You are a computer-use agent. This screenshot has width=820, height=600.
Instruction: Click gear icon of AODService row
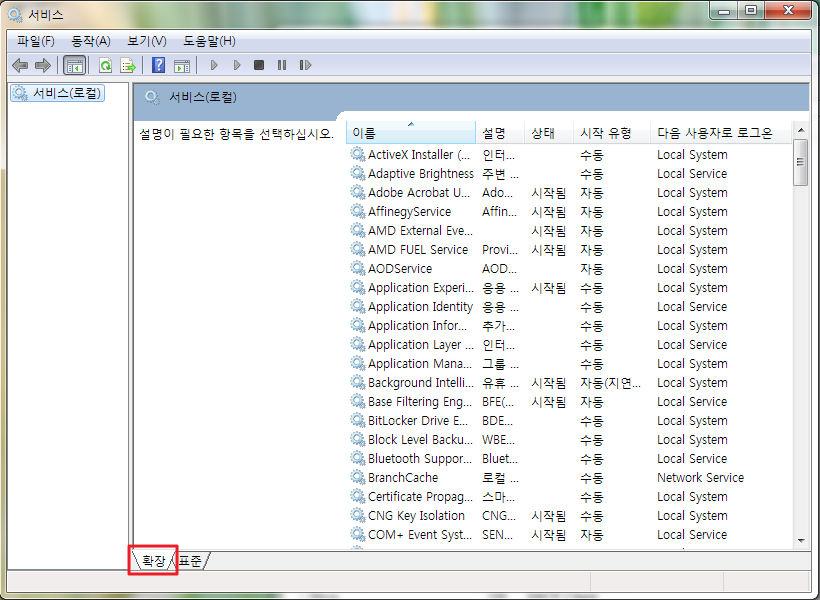pos(358,268)
